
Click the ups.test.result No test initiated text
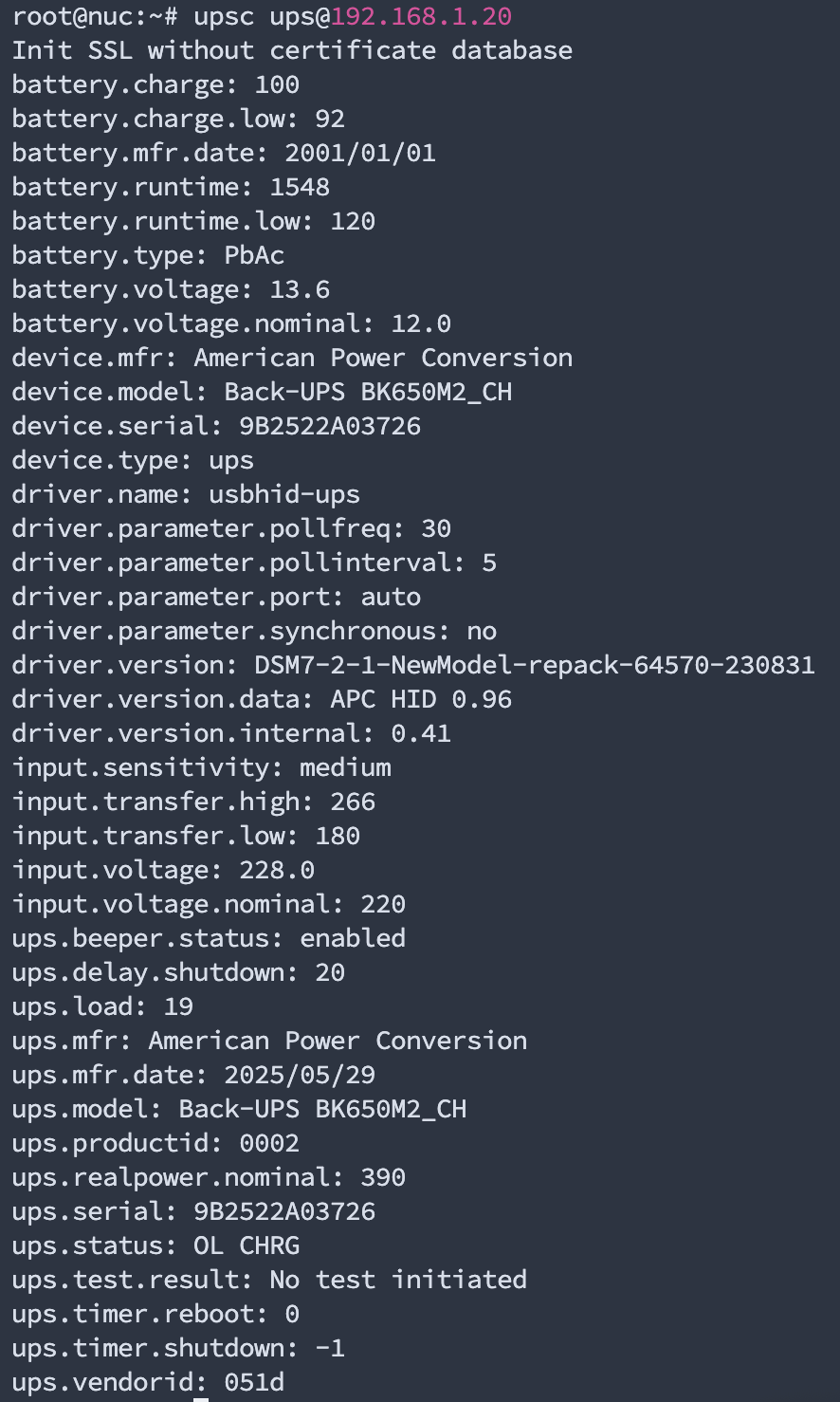(398, 1280)
